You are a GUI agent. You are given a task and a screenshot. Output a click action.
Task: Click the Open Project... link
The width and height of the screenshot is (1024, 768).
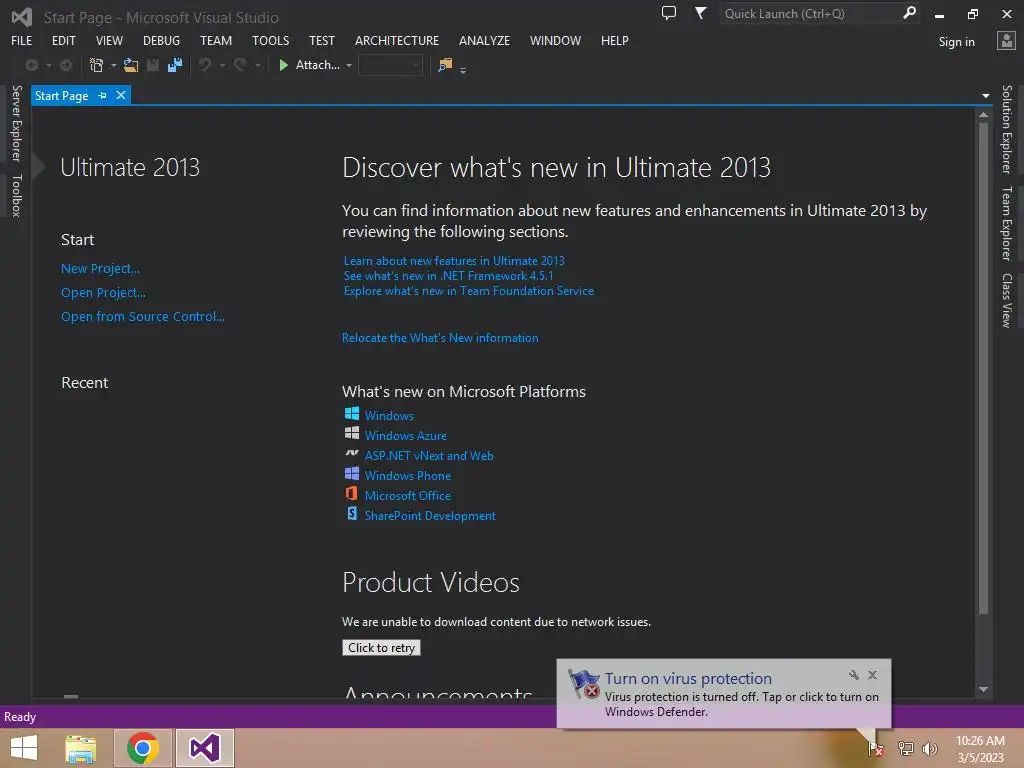coord(103,293)
